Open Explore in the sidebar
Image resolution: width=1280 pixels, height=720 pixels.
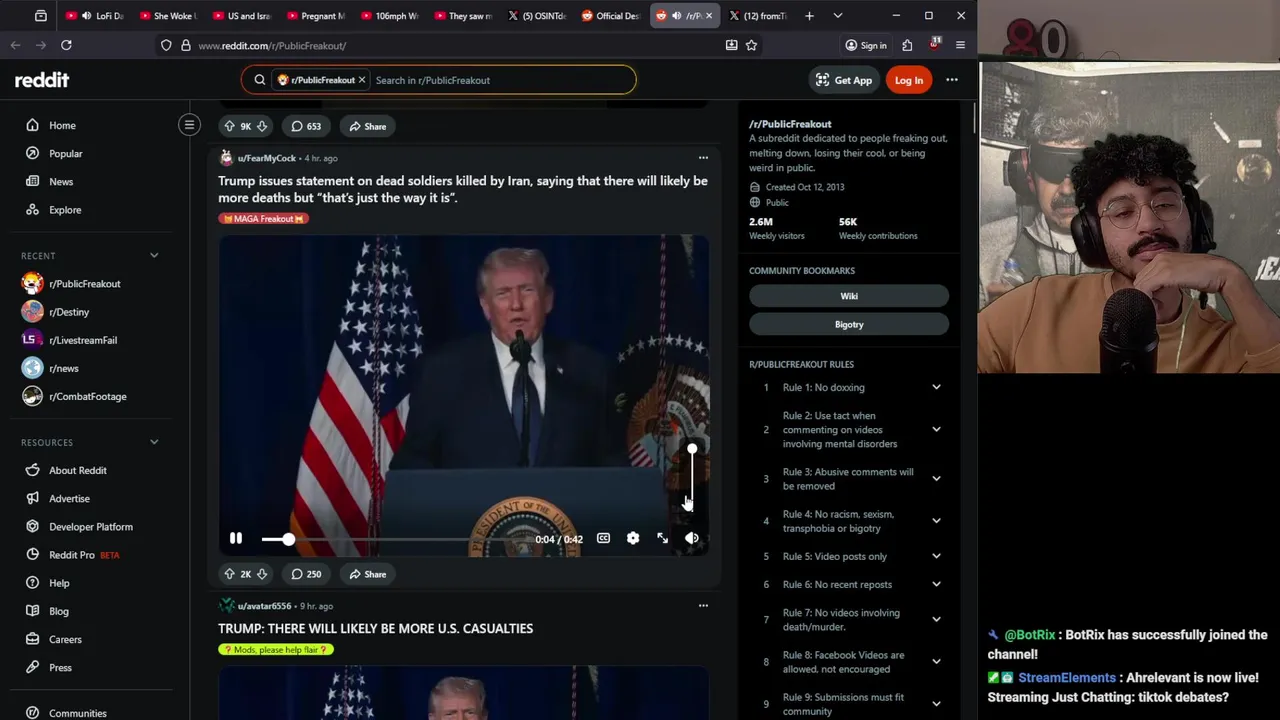[65, 209]
